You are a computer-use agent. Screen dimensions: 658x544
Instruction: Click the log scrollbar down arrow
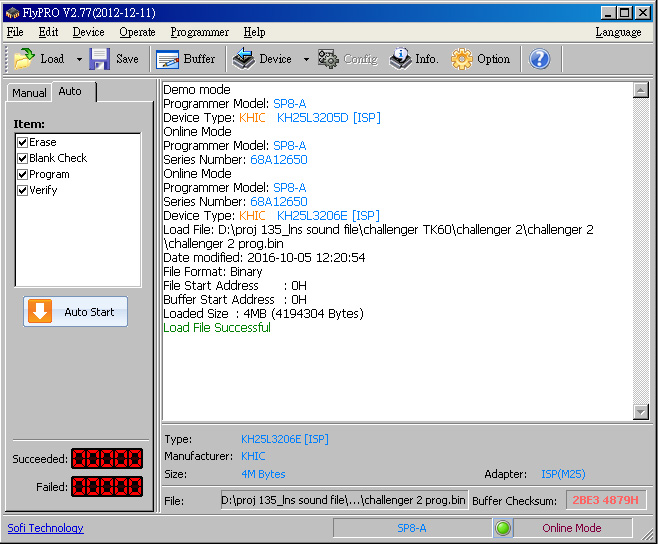(641, 412)
